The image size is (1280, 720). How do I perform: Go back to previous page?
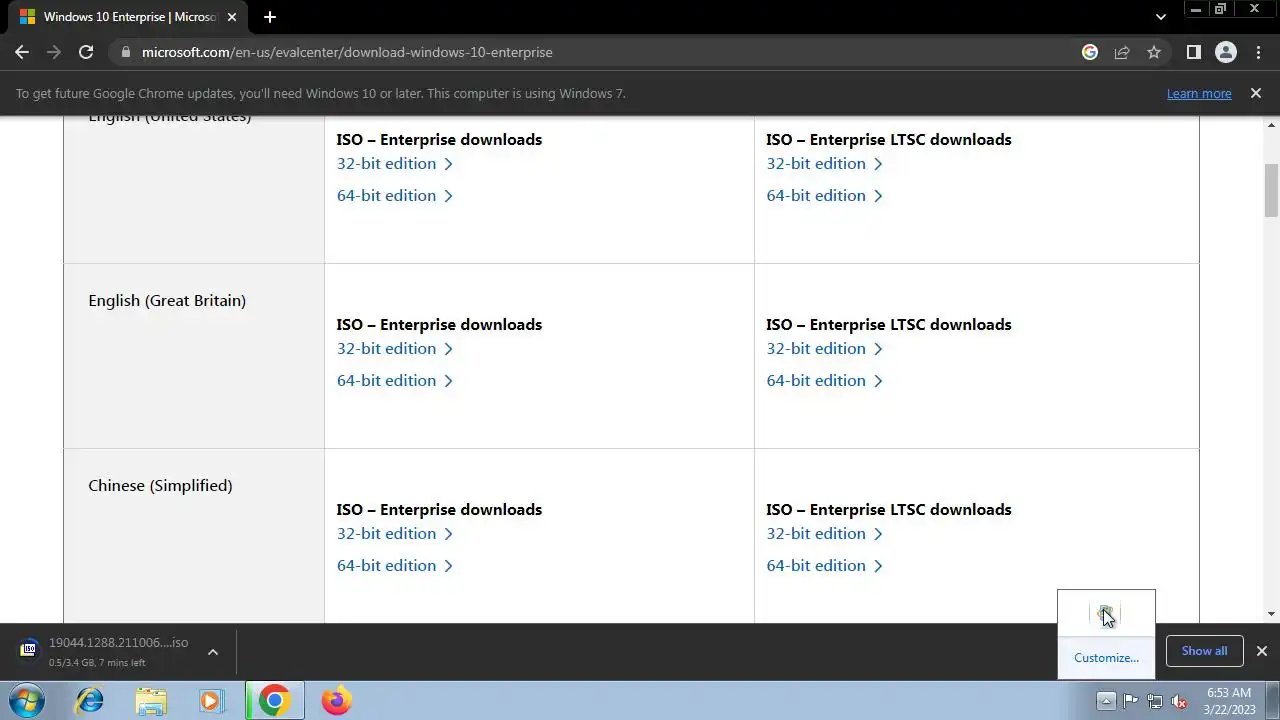pos(22,52)
